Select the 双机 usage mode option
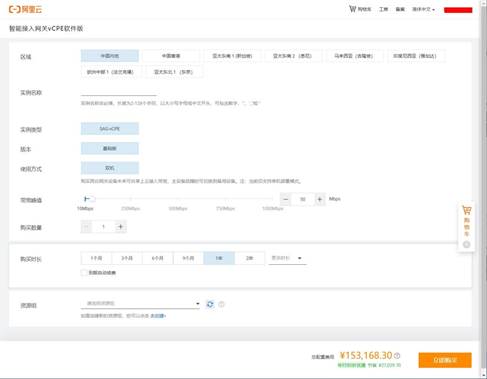Image resolution: width=487 pixels, height=379 pixels. pos(110,168)
